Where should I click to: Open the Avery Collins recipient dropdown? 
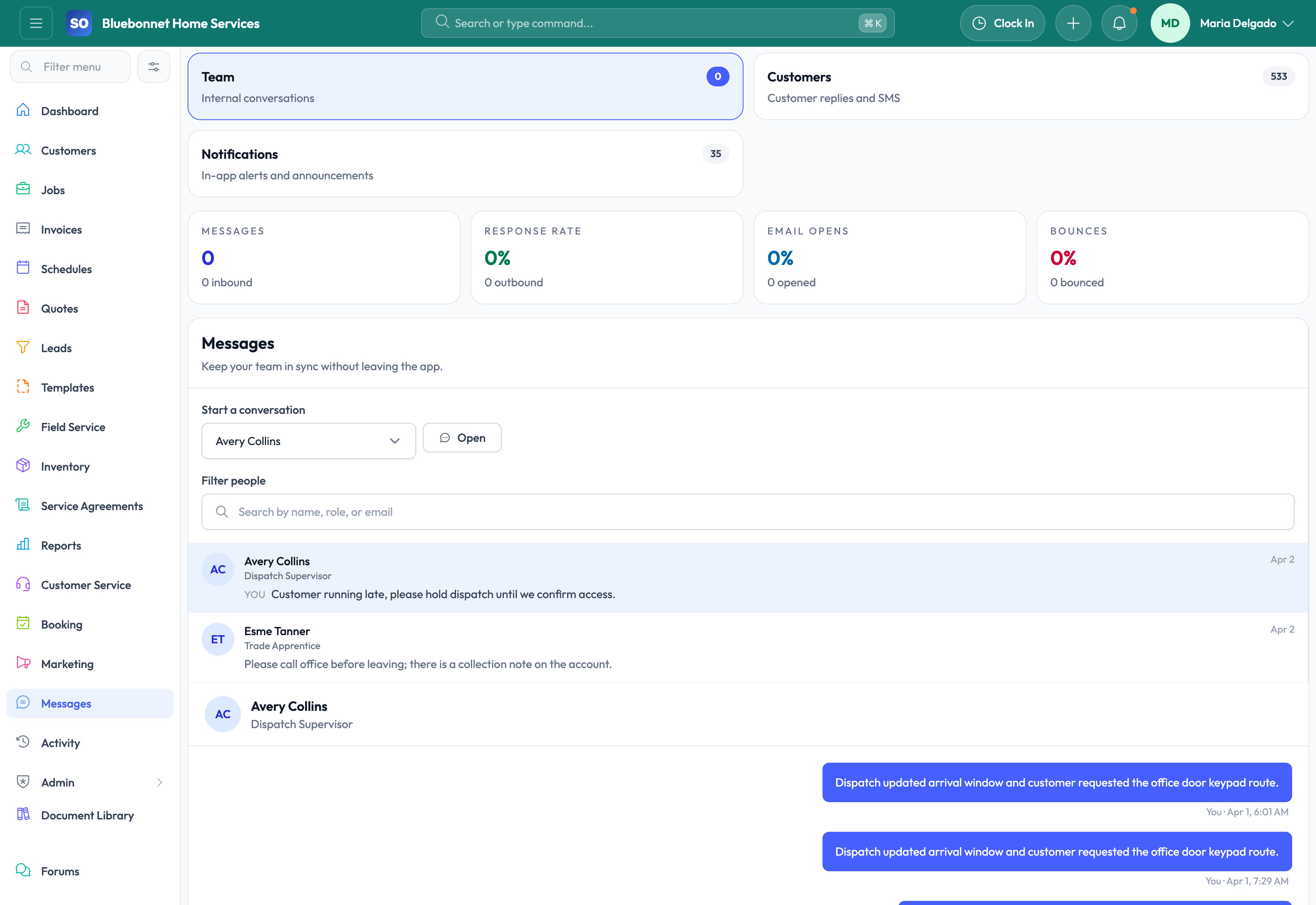point(308,441)
